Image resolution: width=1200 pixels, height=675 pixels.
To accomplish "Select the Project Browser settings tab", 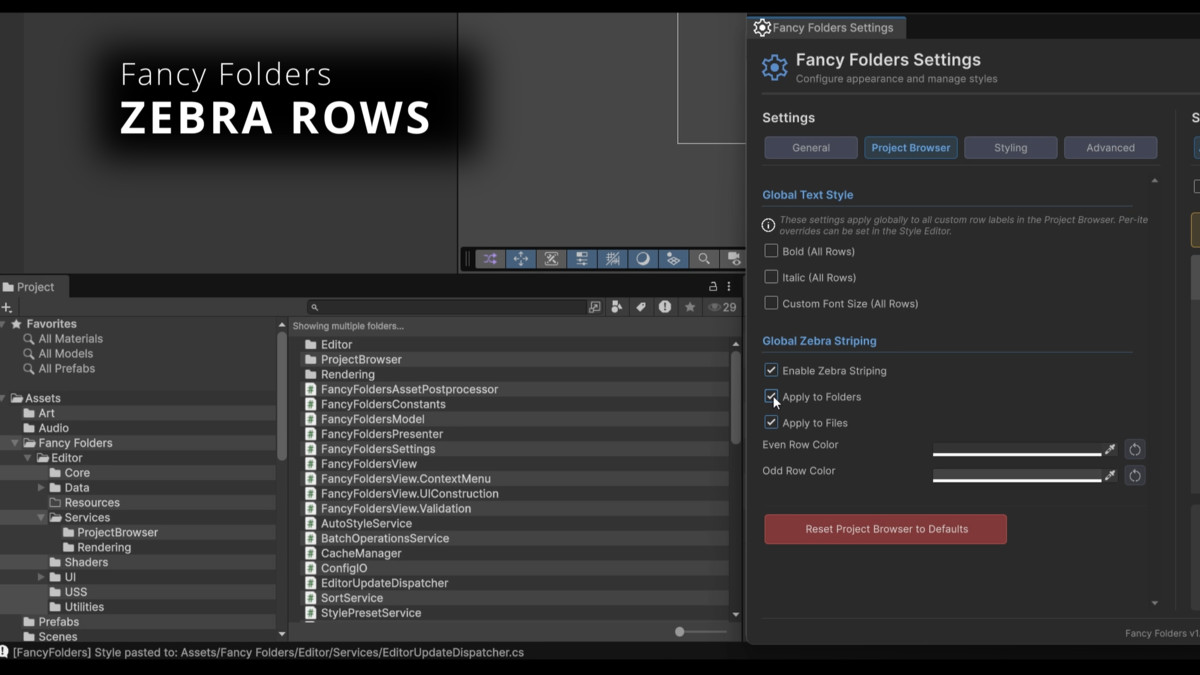I will click(911, 148).
